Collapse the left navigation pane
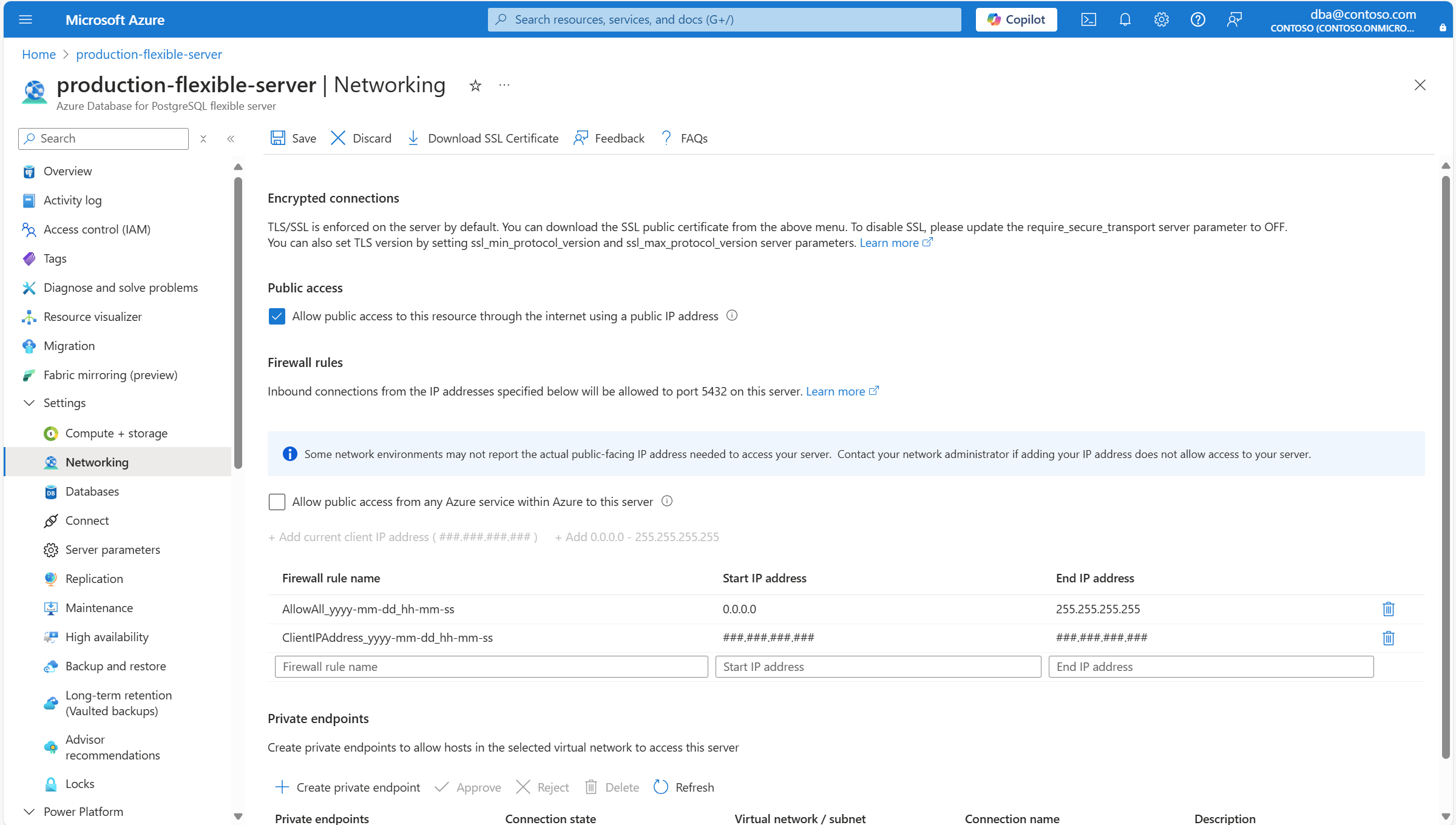The height and width of the screenshot is (825, 1456). coord(231,138)
